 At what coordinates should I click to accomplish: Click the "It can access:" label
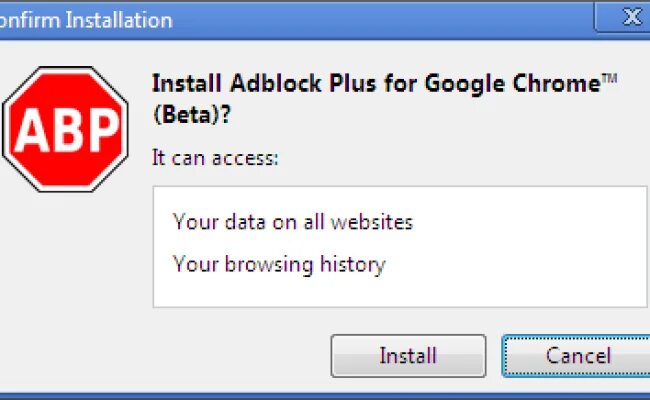point(215,157)
